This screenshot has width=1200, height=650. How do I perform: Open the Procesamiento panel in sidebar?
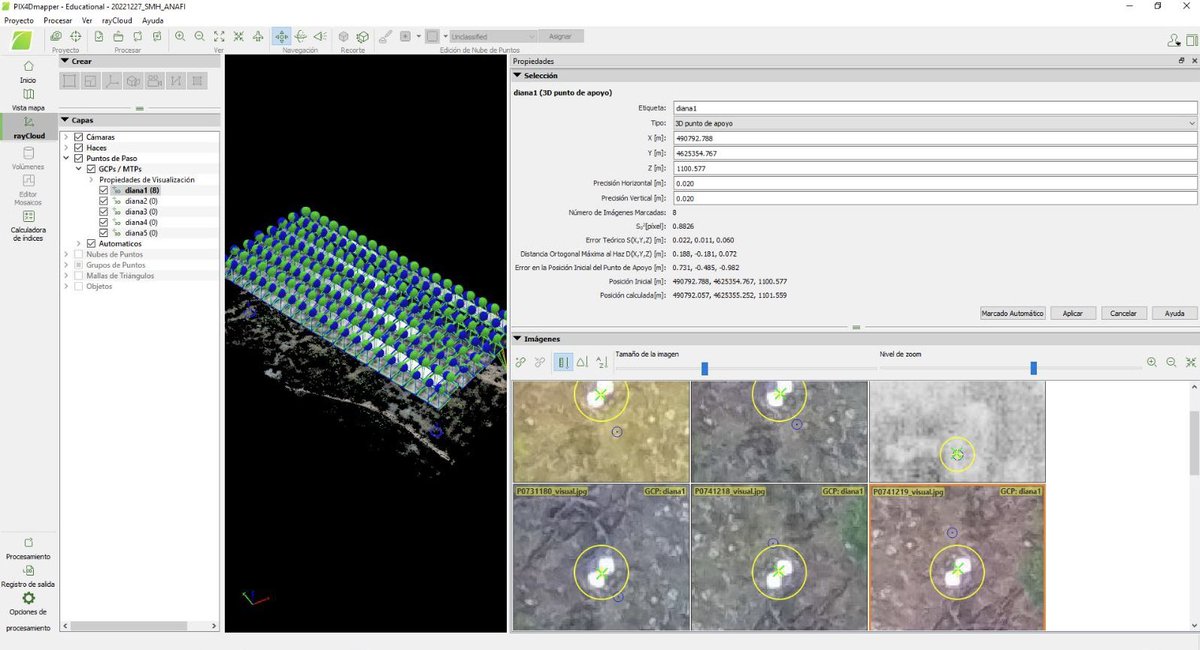pyautogui.click(x=28, y=547)
